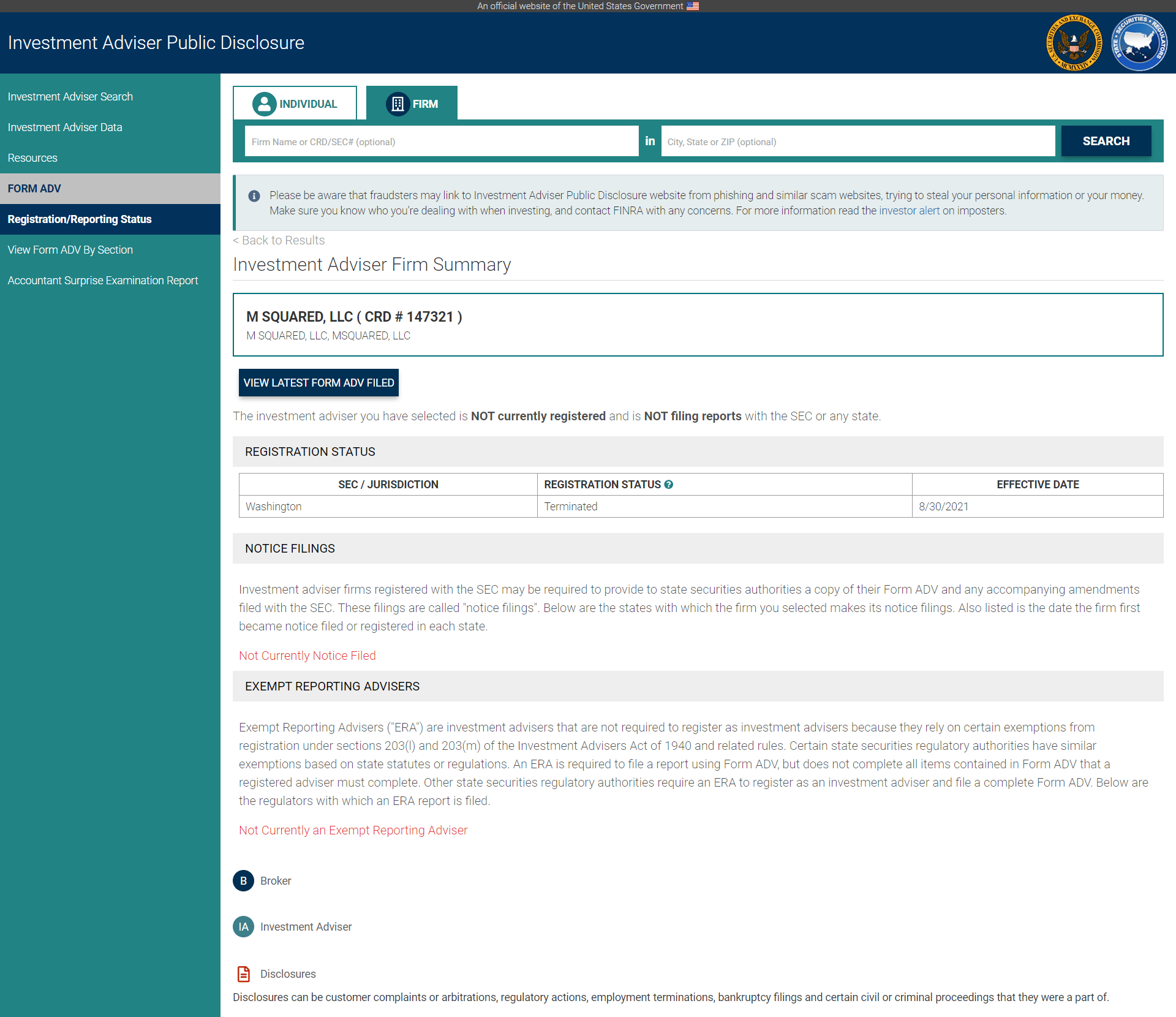Click the REGISTRATION STATUS column header text

[602, 485]
